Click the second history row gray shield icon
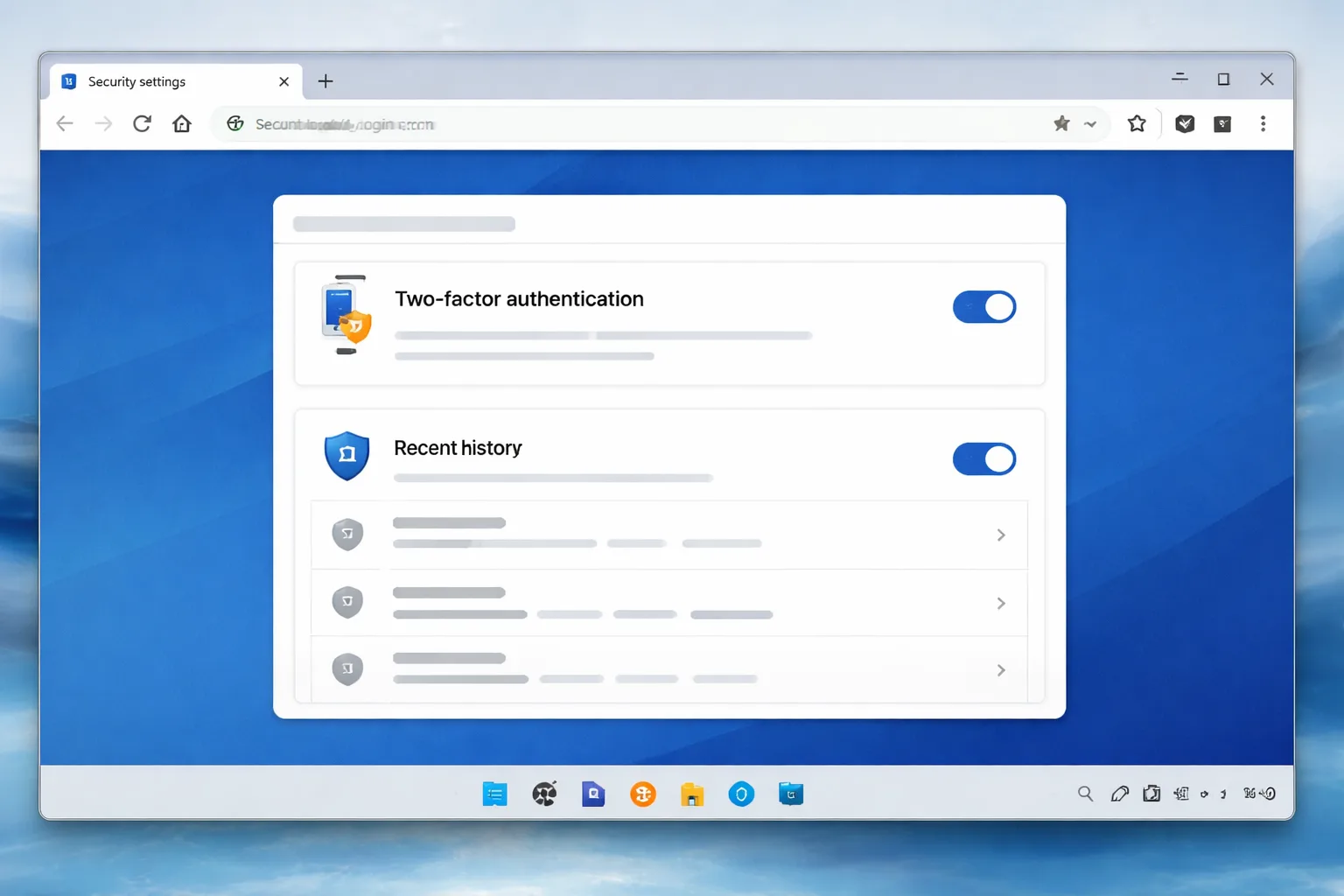Screen dimensions: 1344x896 click(347, 602)
